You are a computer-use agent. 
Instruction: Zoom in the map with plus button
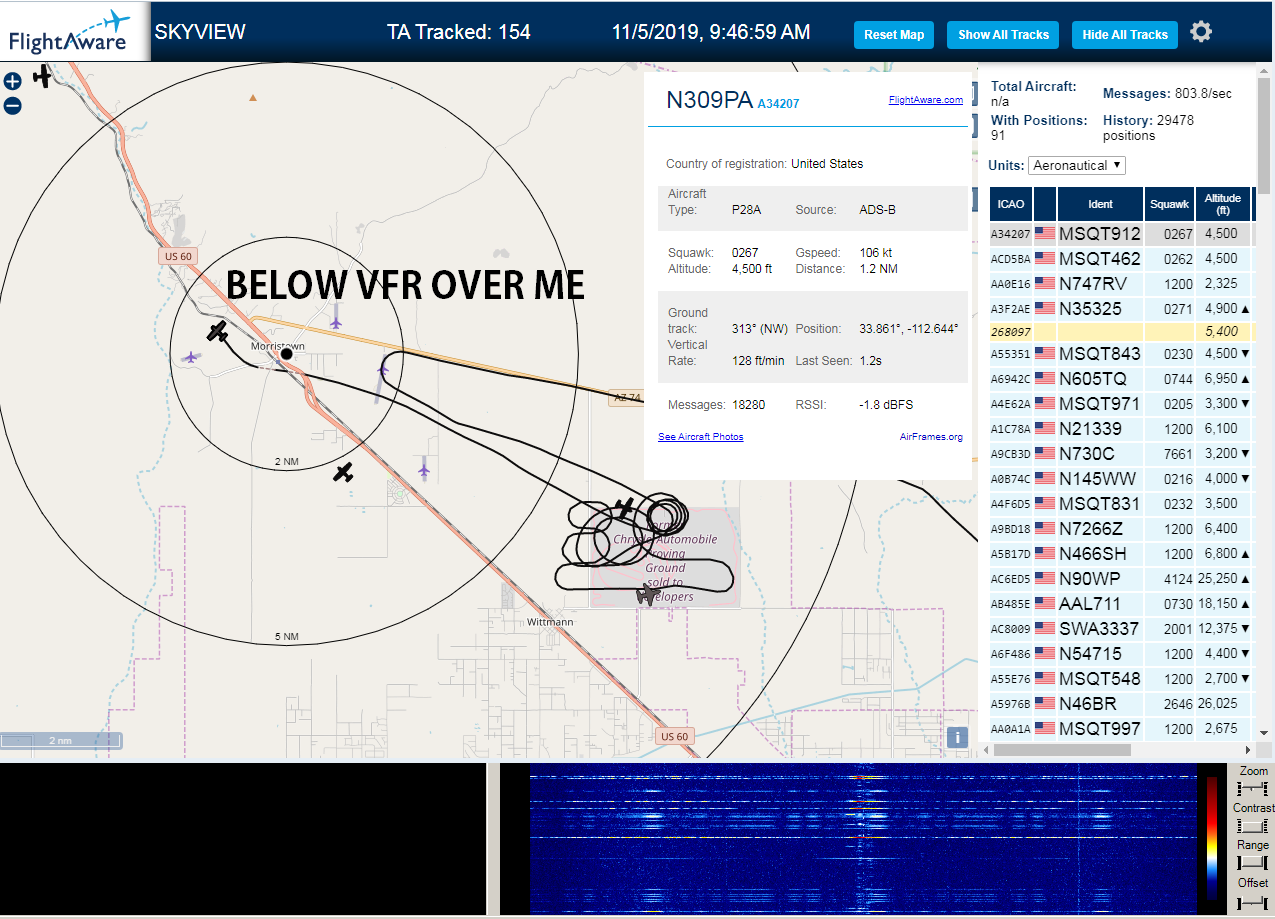(12, 81)
